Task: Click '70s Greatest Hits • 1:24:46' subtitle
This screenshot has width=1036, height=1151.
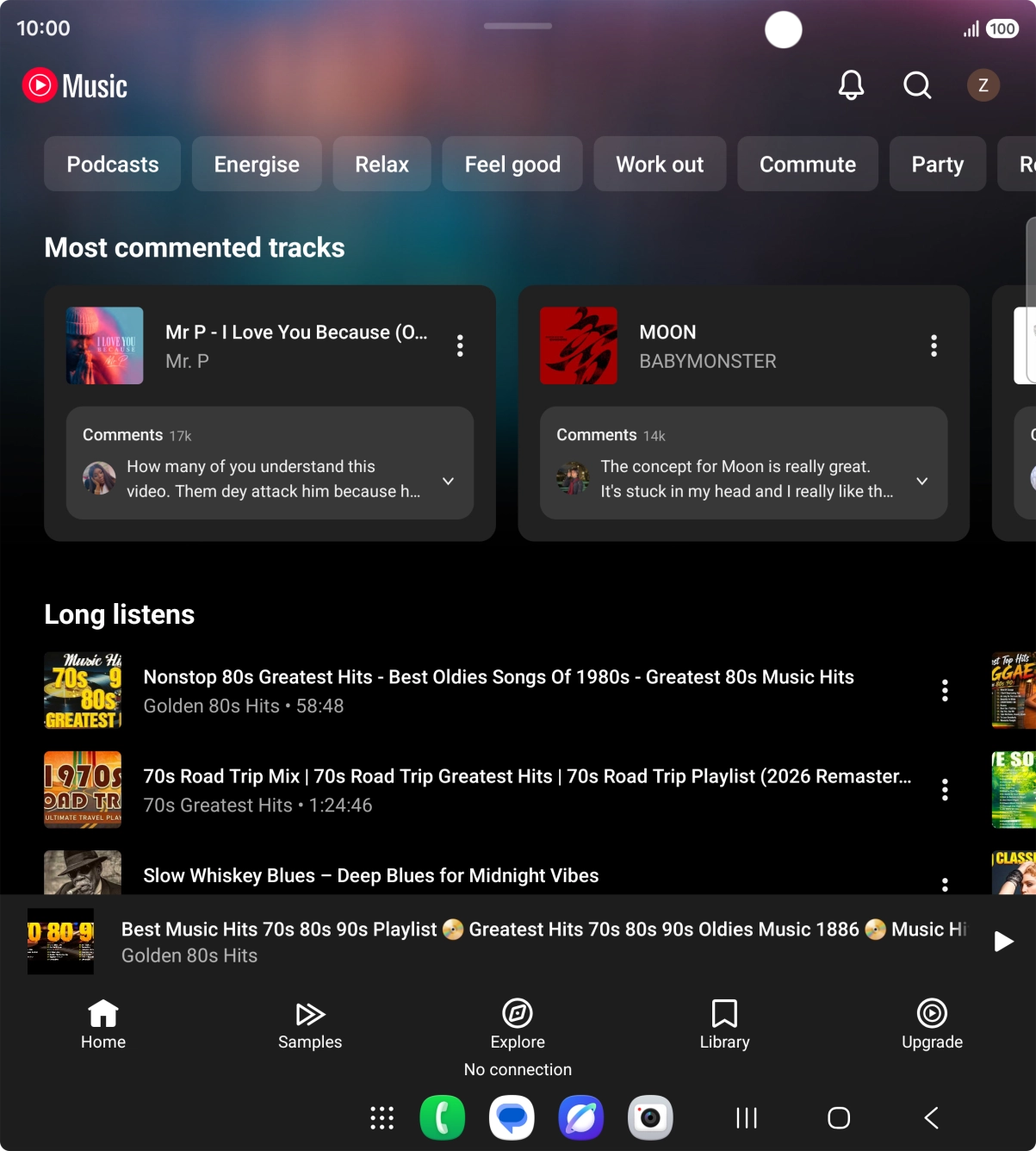Action: pos(257,805)
